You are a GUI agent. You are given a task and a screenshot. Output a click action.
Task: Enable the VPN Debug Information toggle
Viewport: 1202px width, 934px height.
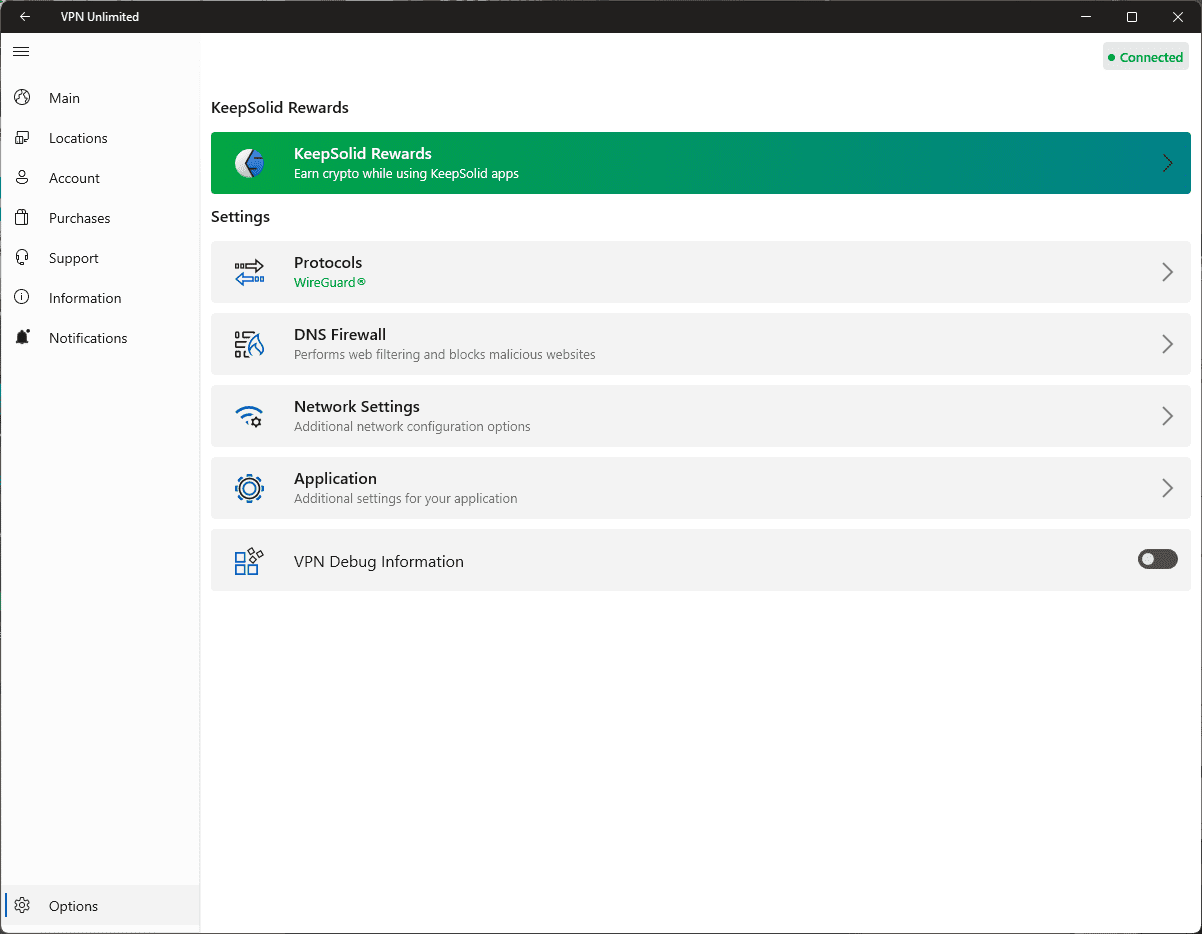point(1157,560)
